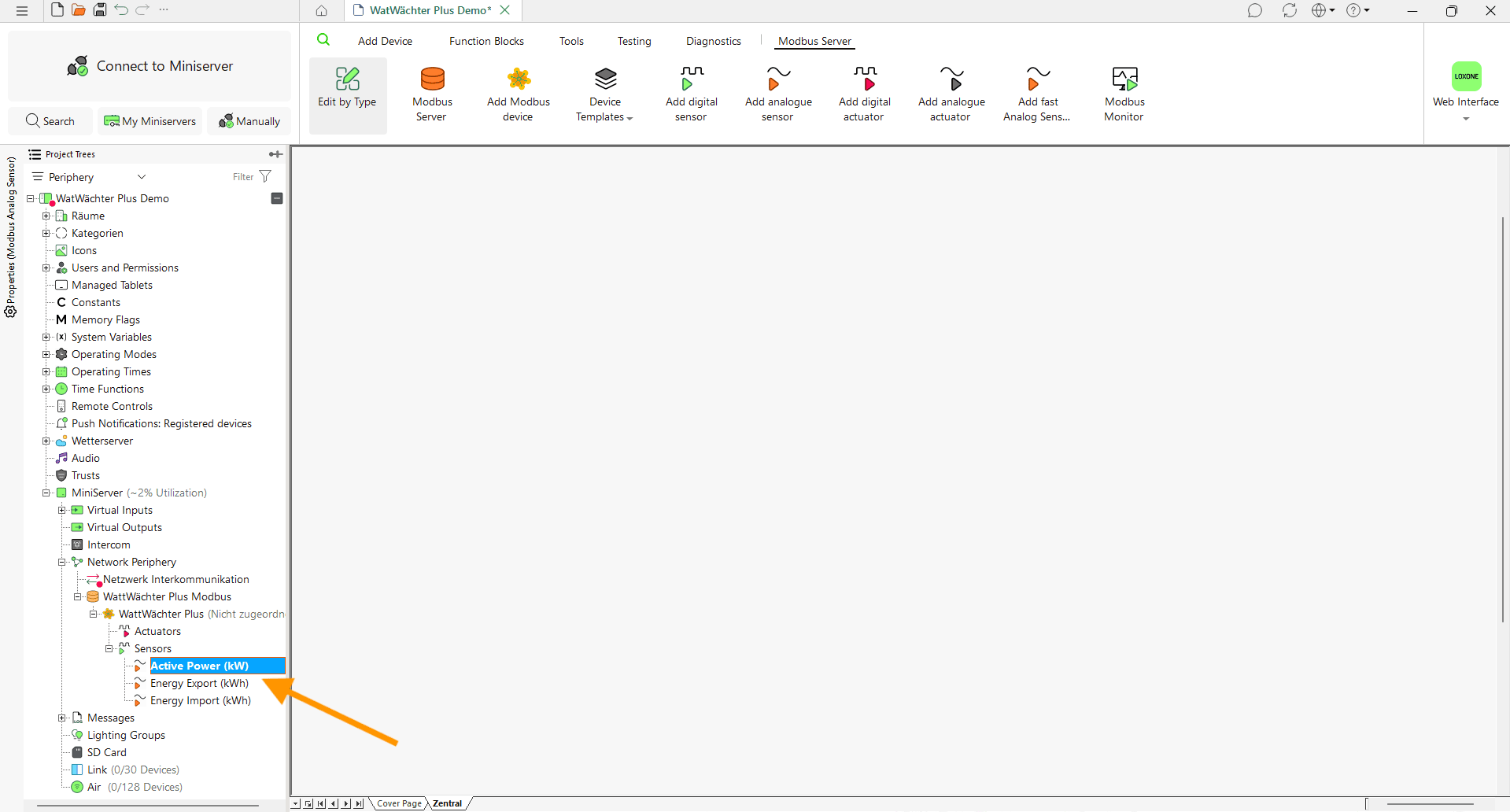Open the Properties side panel tab
Screen dimensions: 1510x812
(x=11, y=238)
